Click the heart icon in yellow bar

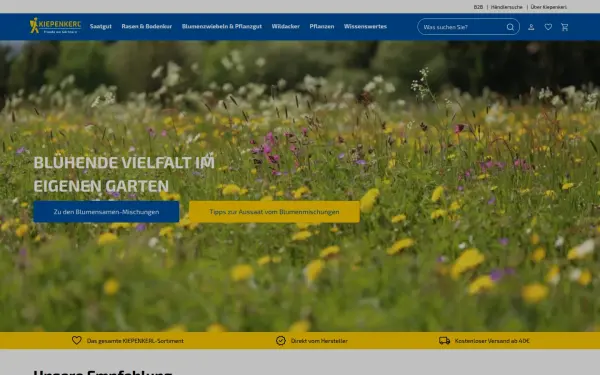click(x=77, y=340)
